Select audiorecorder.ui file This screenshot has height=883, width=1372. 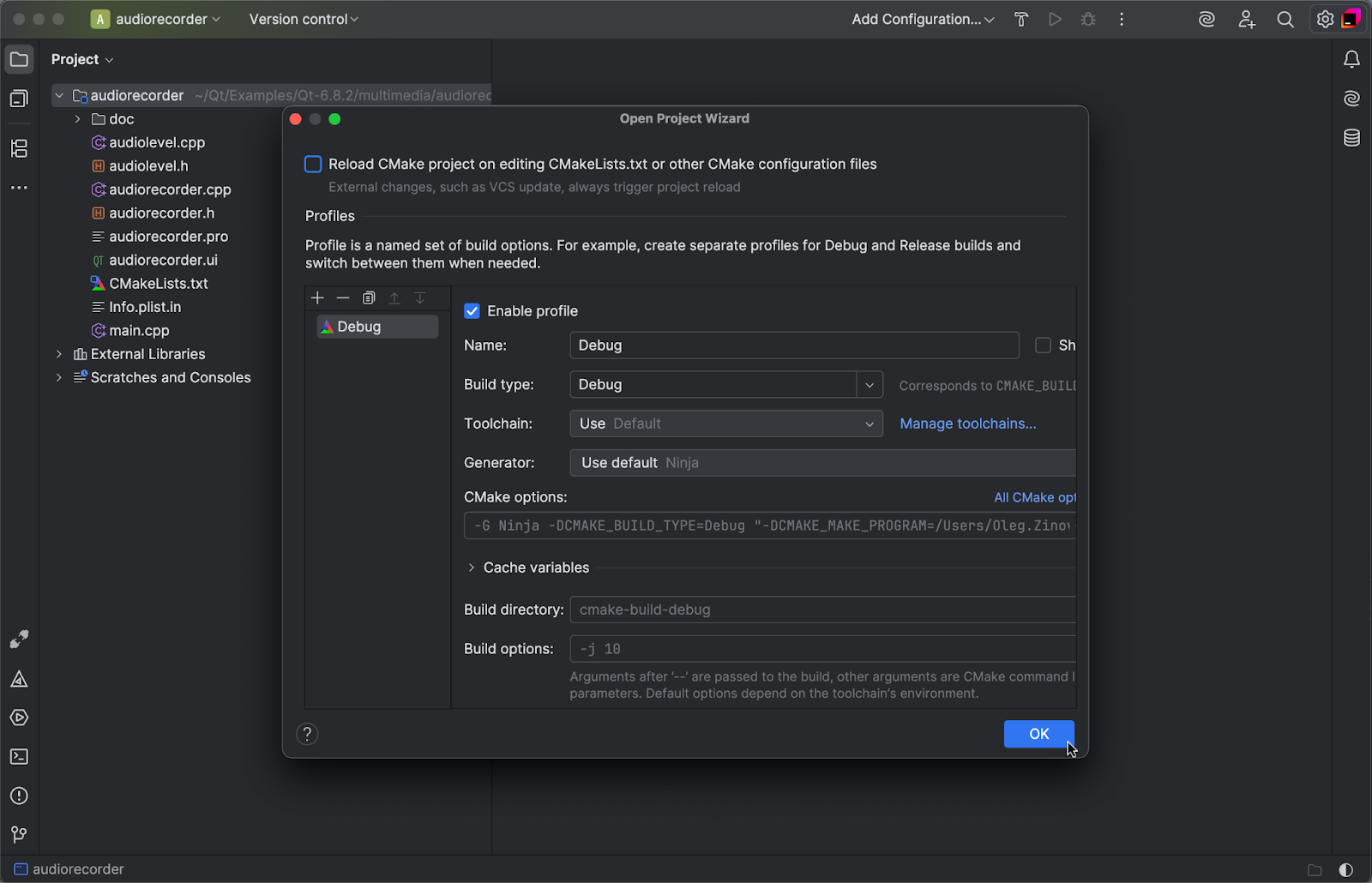click(163, 260)
